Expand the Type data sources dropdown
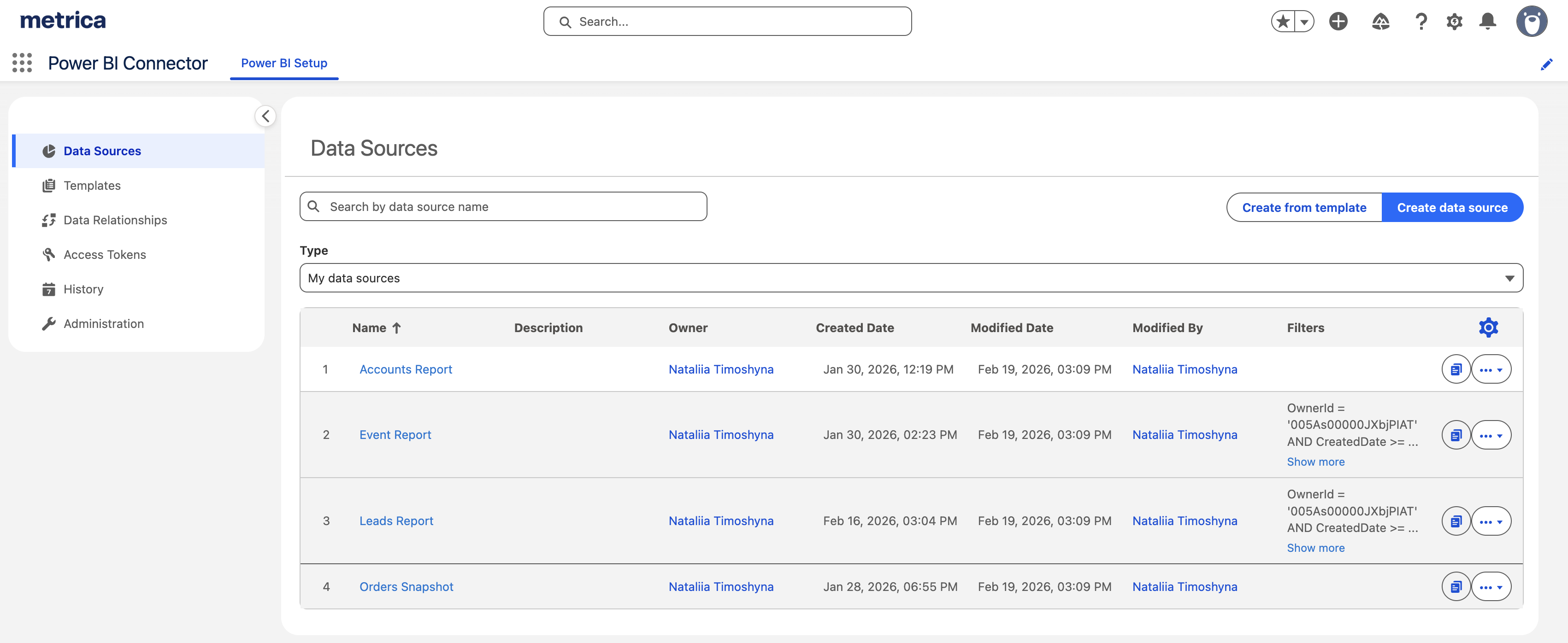Viewport: 1568px width, 643px height. pos(911,278)
